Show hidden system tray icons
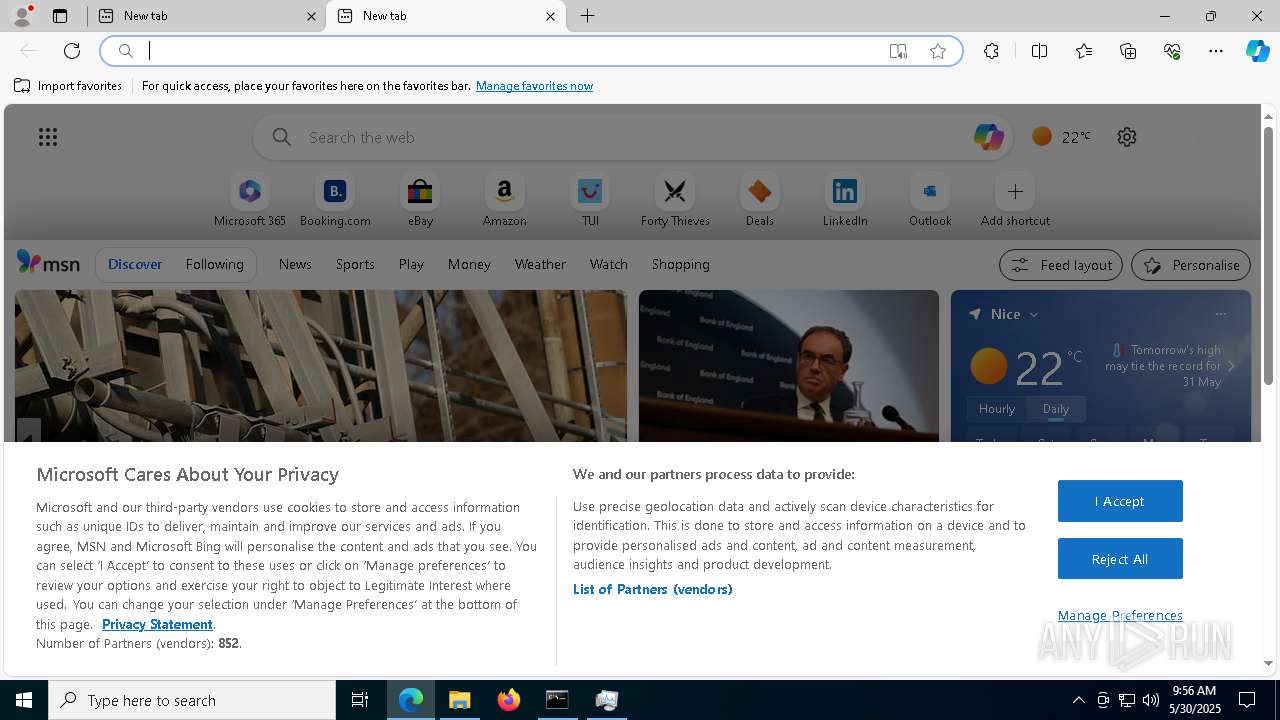This screenshot has height=720, width=1280. coord(1078,700)
